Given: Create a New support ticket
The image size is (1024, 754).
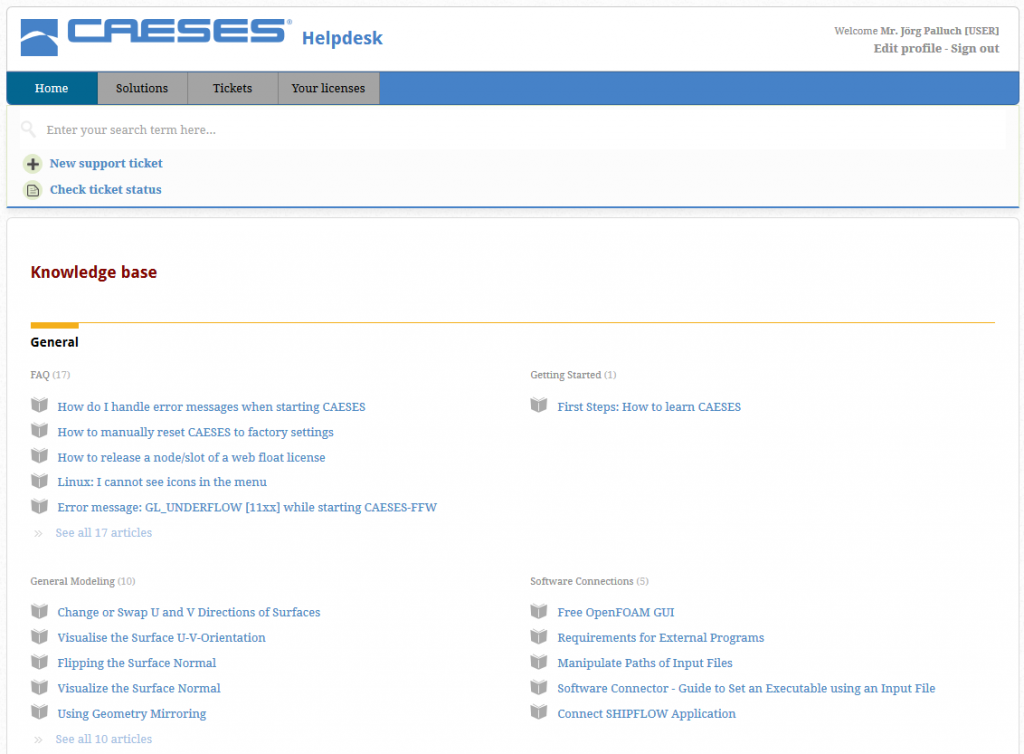Looking at the screenshot, I should coord(106,163).
